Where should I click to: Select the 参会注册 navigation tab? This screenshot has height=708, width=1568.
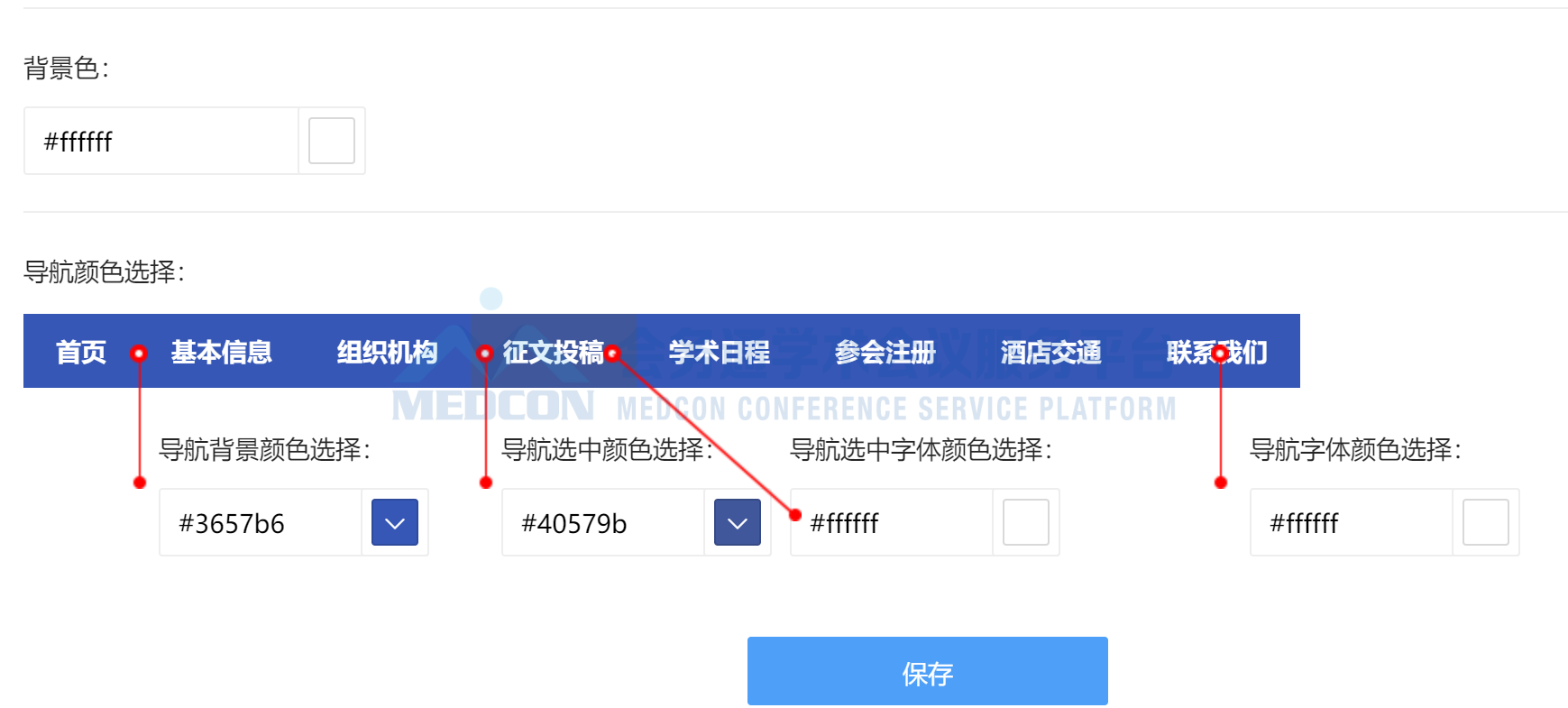tap(885, 352)
